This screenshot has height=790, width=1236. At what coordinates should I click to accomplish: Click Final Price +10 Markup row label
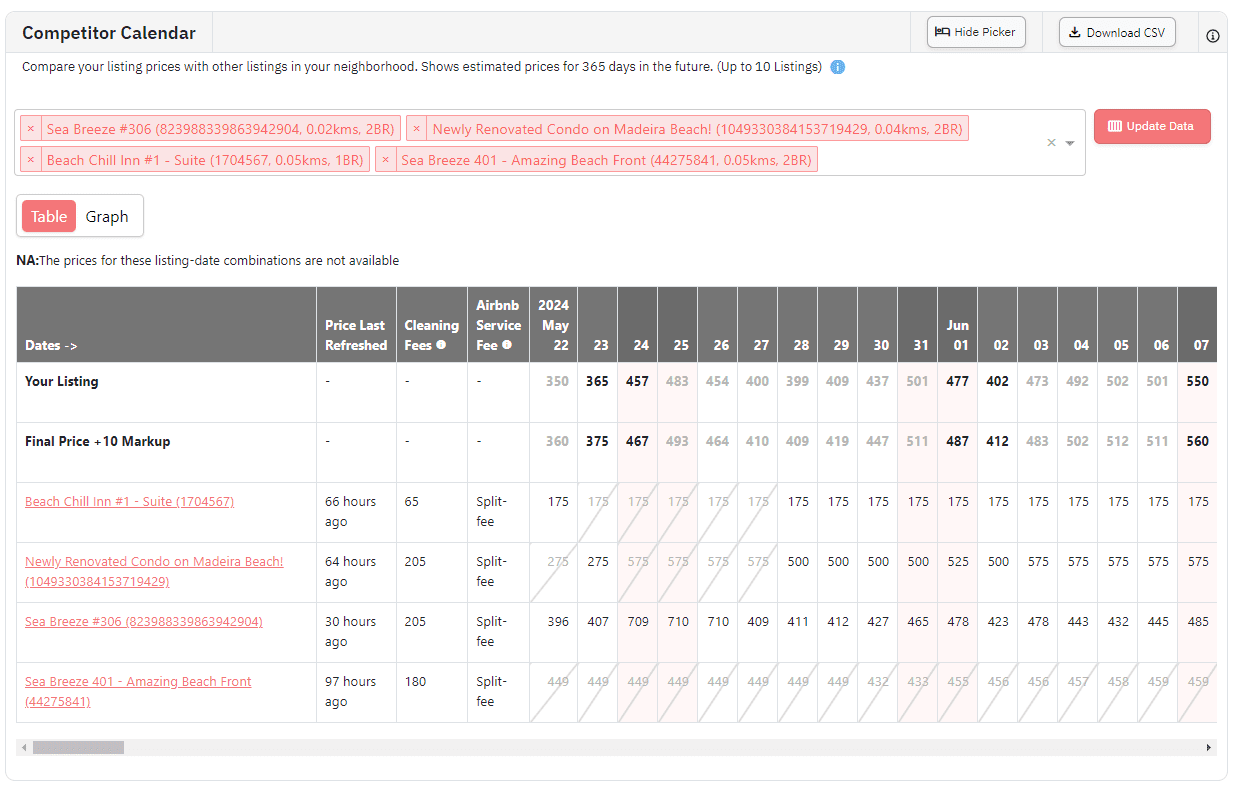(x=97, y=441)
